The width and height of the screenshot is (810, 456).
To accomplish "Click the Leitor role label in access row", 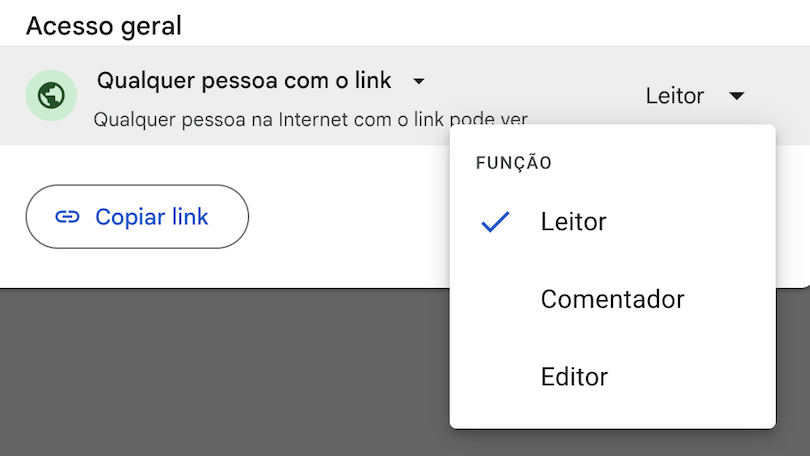I will tap(675, 96).
